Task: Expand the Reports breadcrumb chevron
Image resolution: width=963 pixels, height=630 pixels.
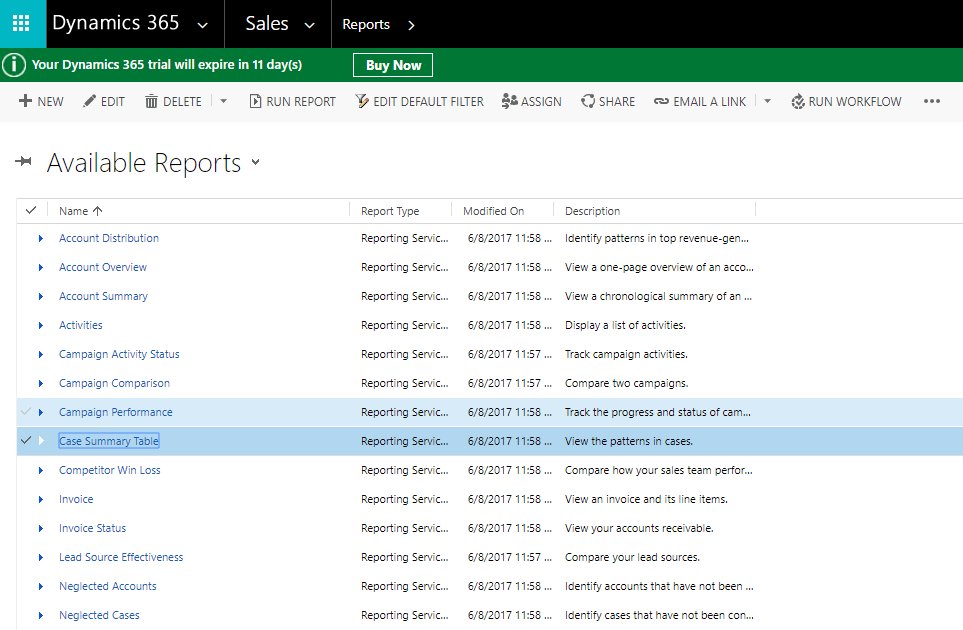Action: (411, 25)
